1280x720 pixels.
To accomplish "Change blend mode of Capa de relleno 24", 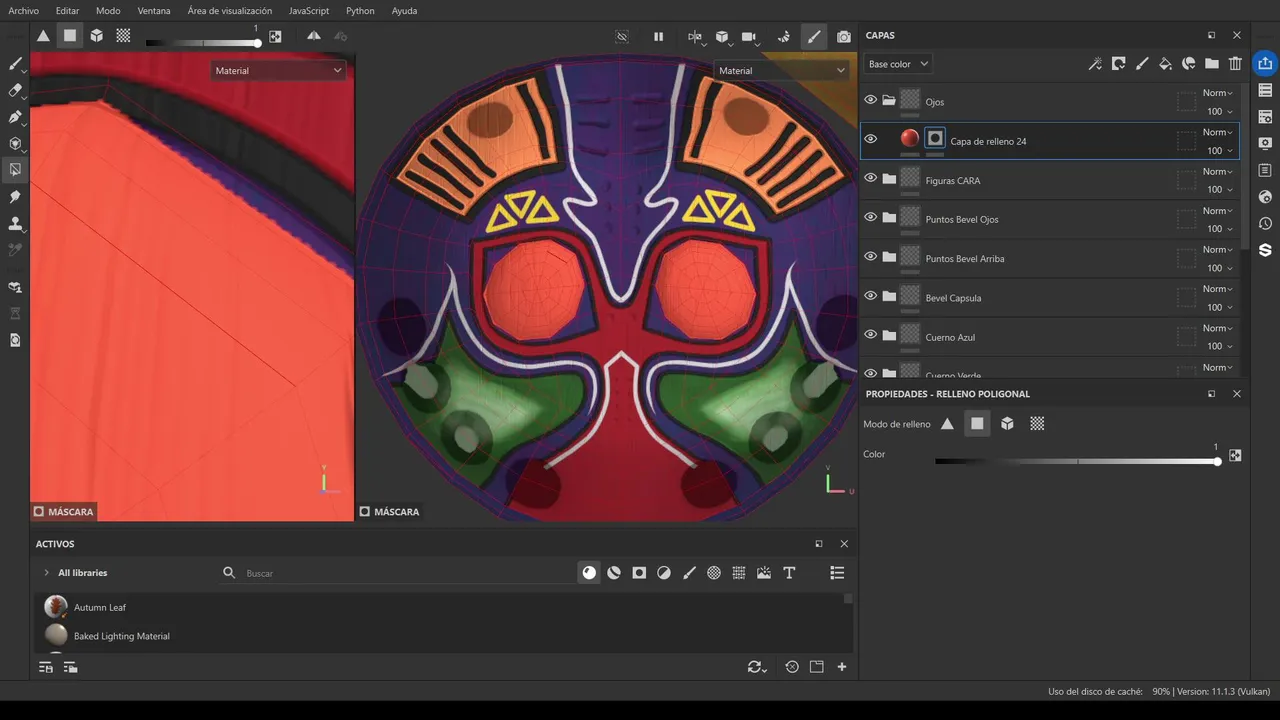I will click(x=1218, y=132).
